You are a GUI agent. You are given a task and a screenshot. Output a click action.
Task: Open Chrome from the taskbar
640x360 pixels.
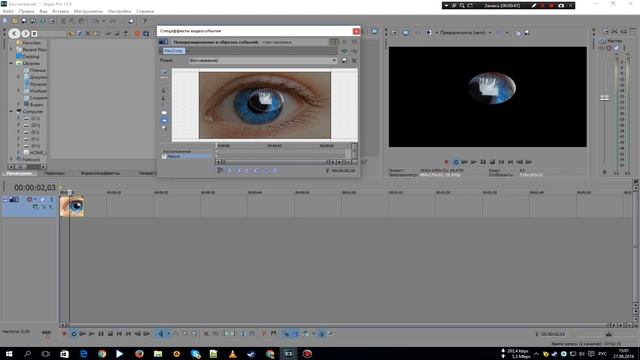click(102, 354)
